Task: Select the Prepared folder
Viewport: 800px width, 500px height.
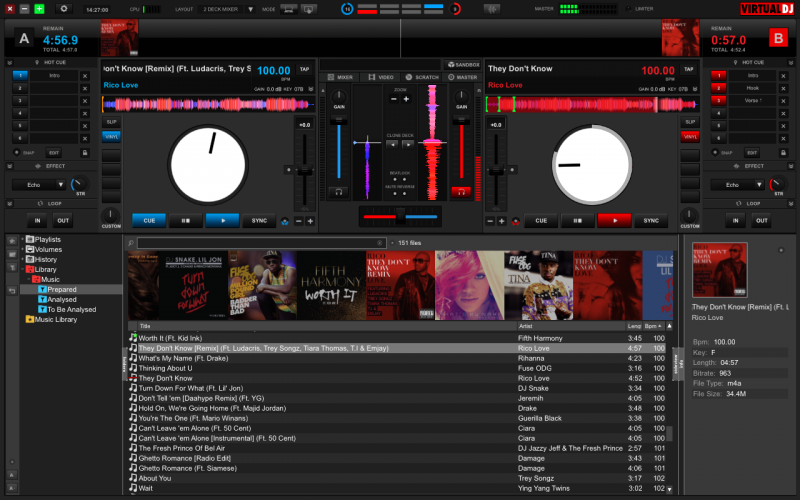Action: pyautogui.click(x=62, y=289)
